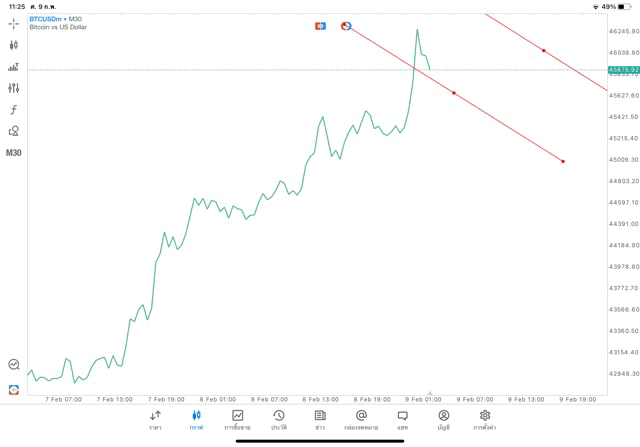The height and width of the screenshot is (447, 640).
Task: Activate the crosshair cursor tool
Action: [14, 23]
